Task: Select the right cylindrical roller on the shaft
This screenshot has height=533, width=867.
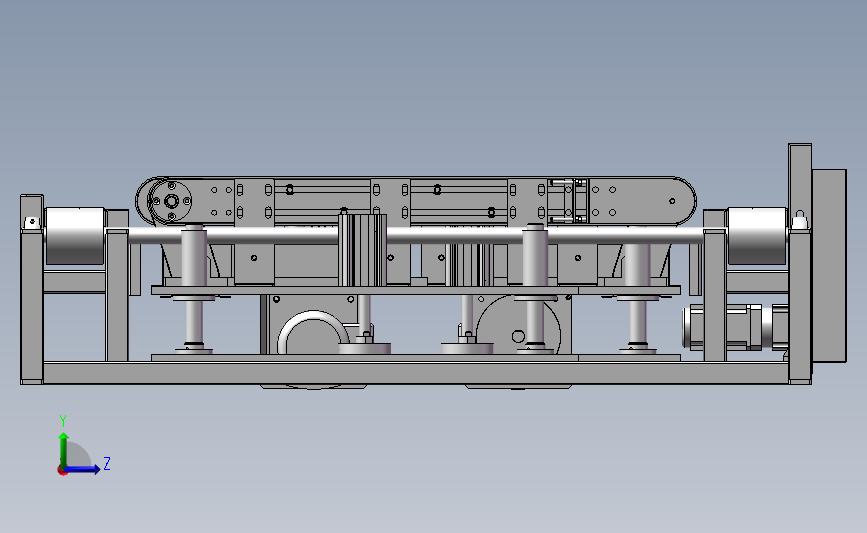Action: 757,236
